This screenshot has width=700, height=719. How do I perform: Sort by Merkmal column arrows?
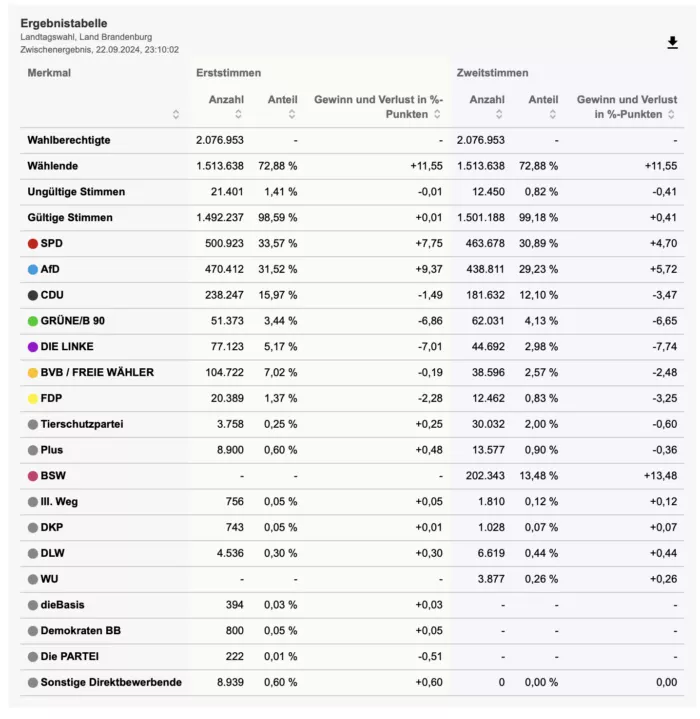click(176, 114)
